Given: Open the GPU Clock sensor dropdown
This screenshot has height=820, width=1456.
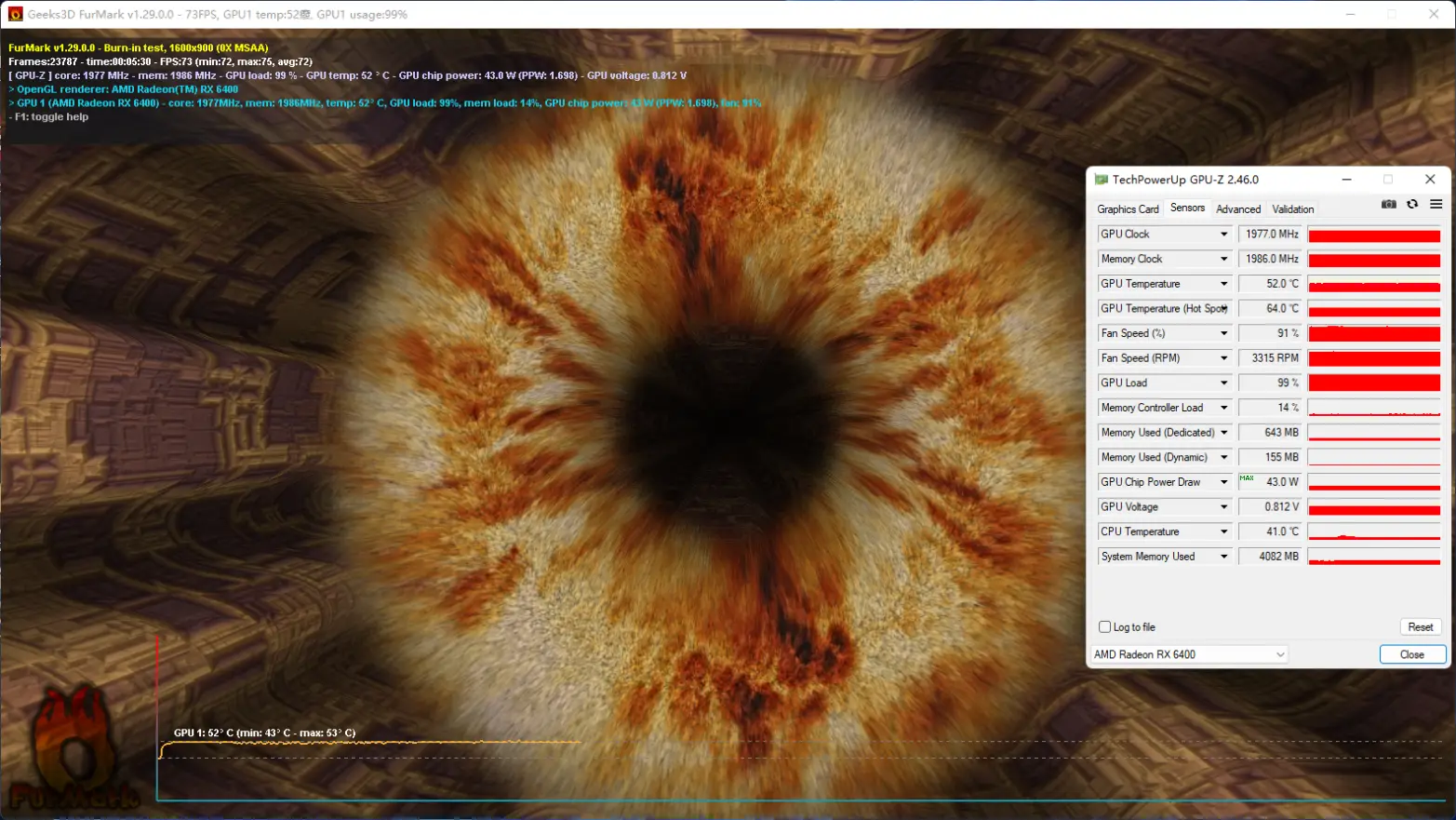Looking at the screenshot, I should tap(1223, 235).
